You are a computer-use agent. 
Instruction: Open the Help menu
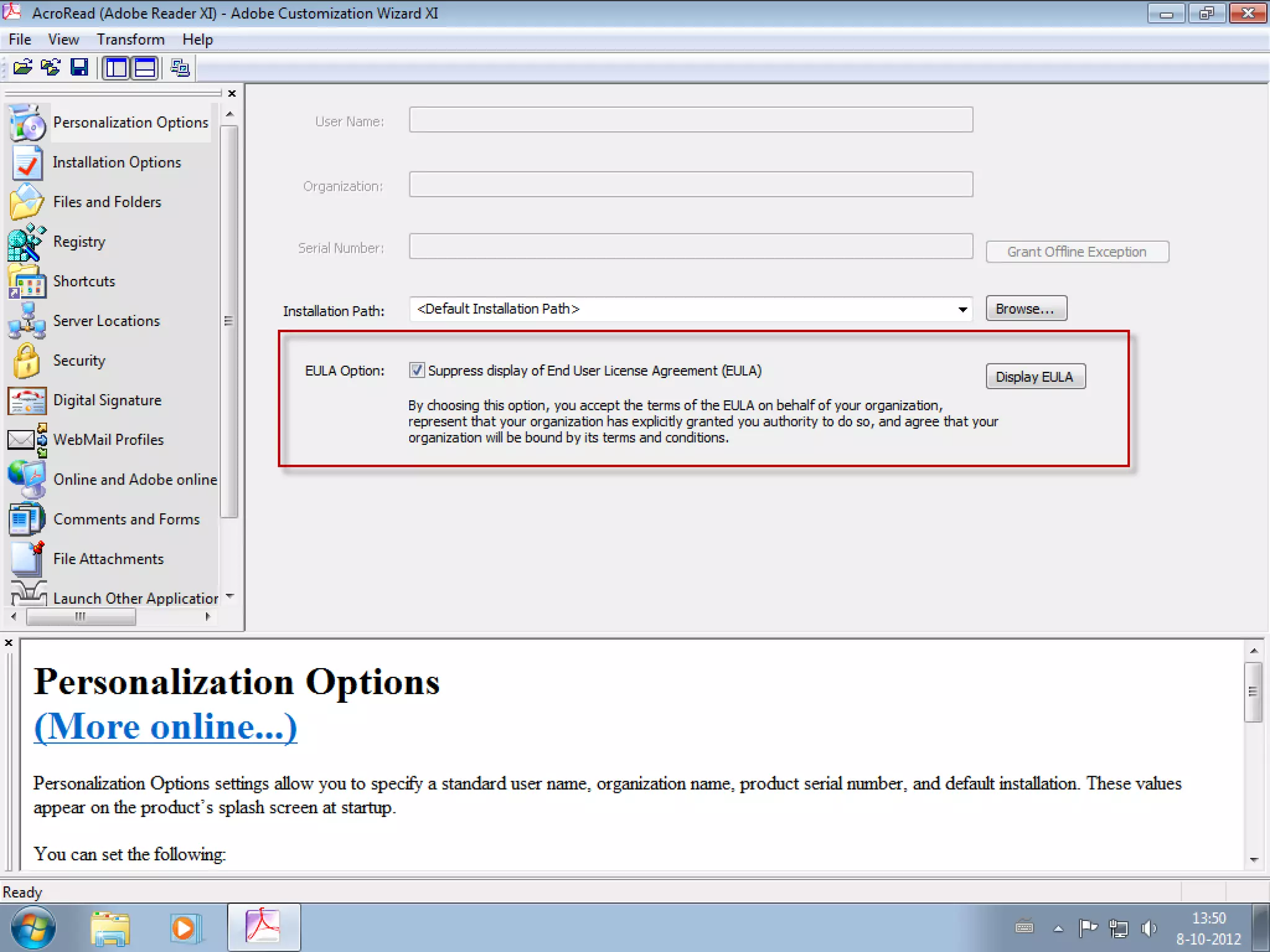pyautogui.click(x=197, y=39)
